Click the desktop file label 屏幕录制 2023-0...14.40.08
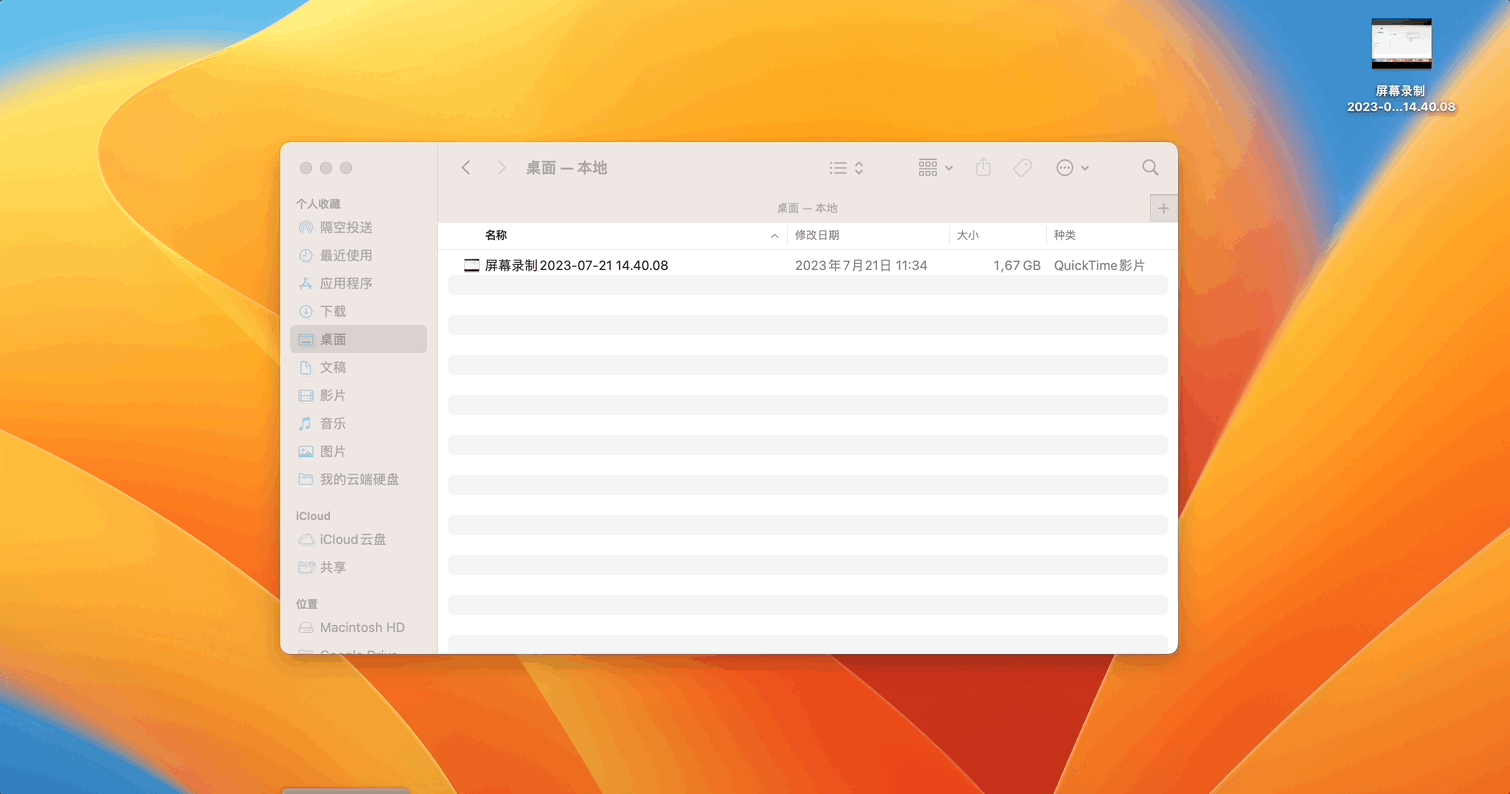 tap(1401, 99)
